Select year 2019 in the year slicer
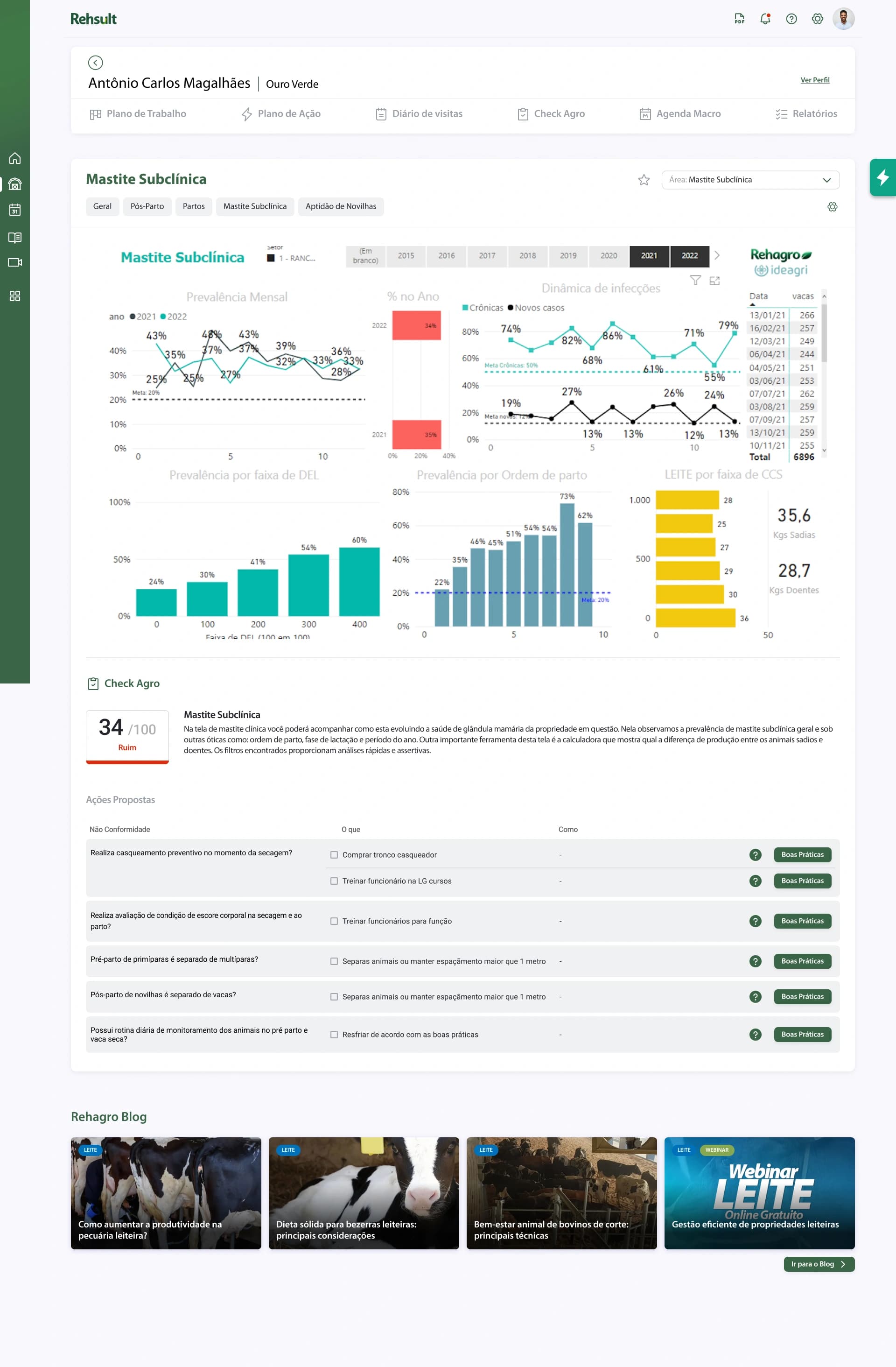Viewport: 896px width, 1367px height. coord(568,255)
